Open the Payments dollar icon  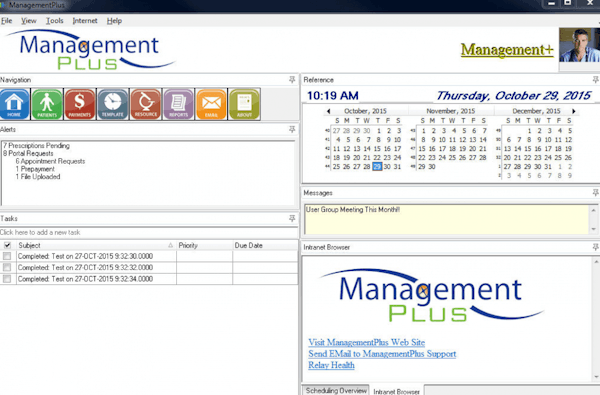point(80,104)
